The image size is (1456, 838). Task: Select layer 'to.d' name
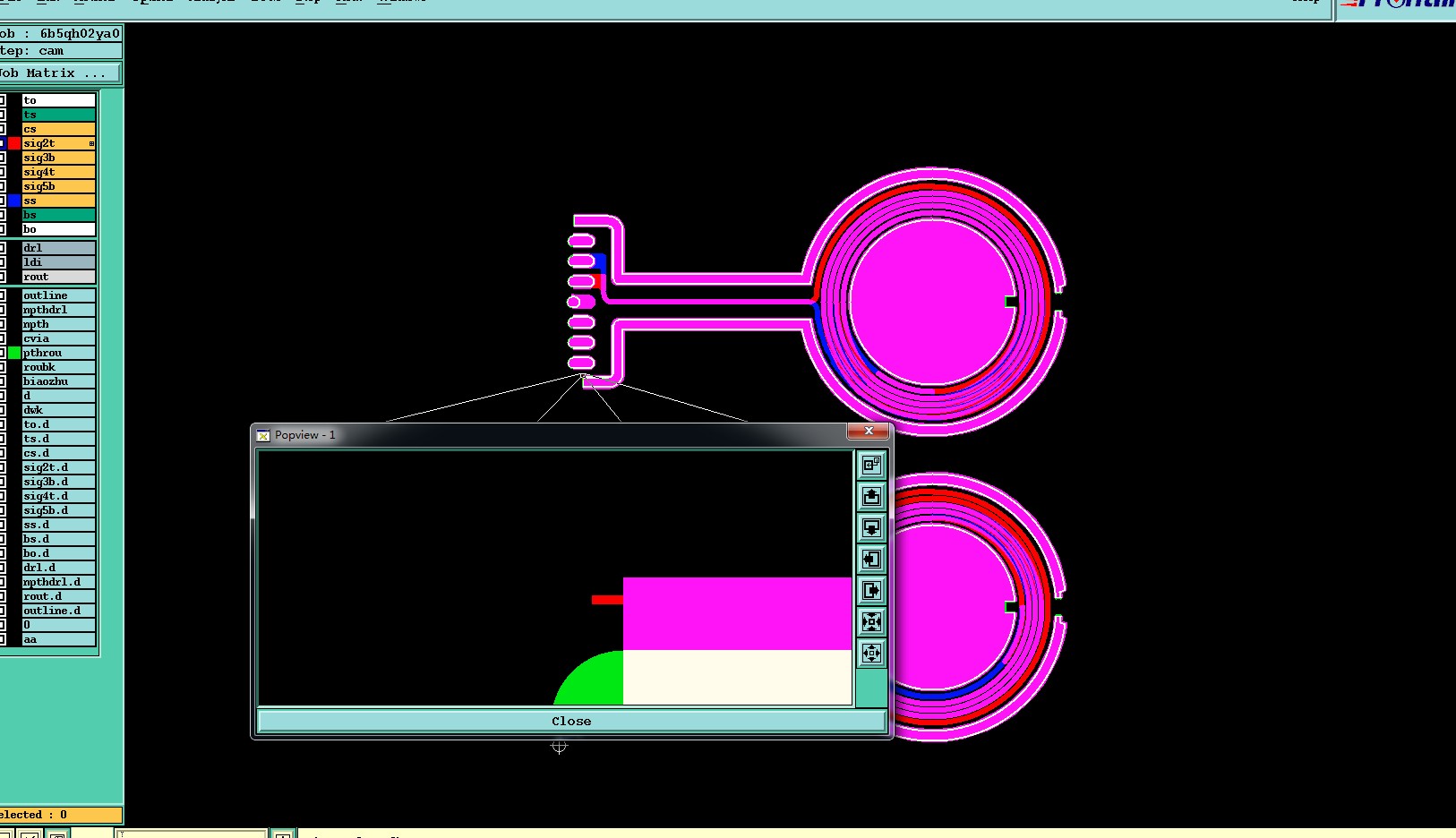(58, 424)
